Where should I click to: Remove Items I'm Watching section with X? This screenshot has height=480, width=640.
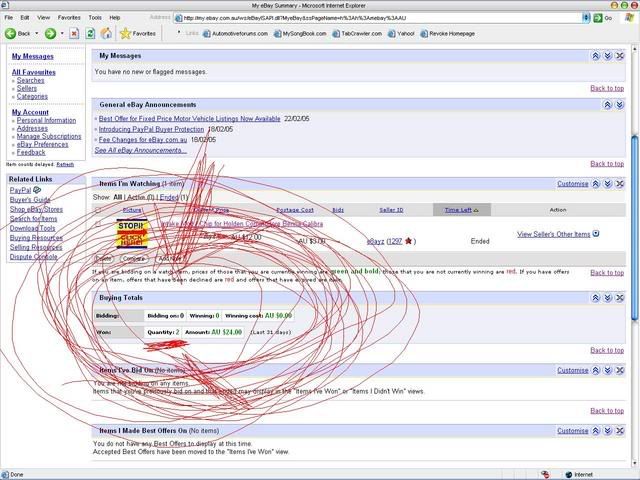coord(620,184)
